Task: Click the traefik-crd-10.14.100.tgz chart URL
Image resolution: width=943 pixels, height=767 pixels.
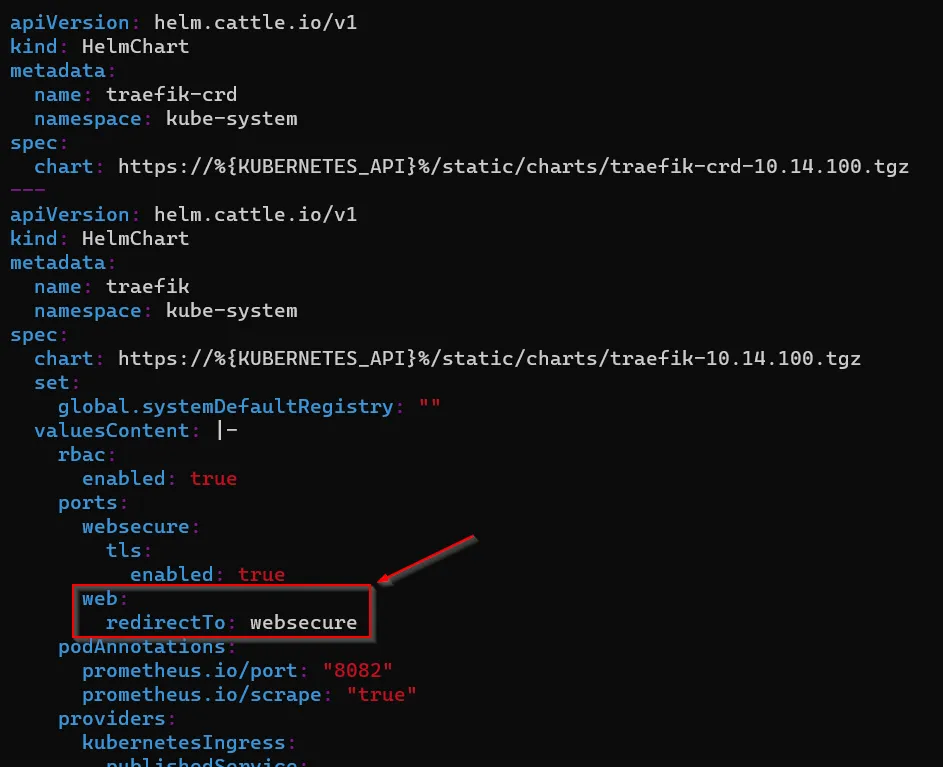Action: [x=513, y=167]
